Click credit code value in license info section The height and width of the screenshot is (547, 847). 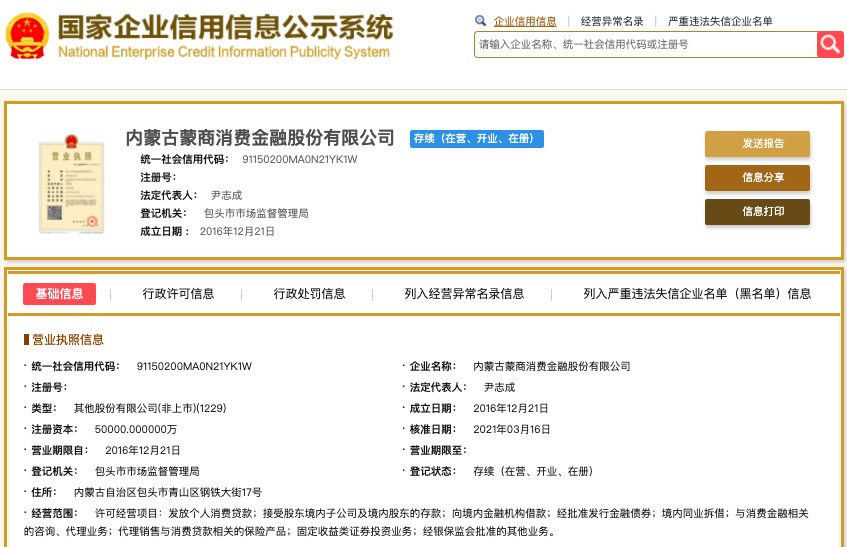click(x=194, y=366)
